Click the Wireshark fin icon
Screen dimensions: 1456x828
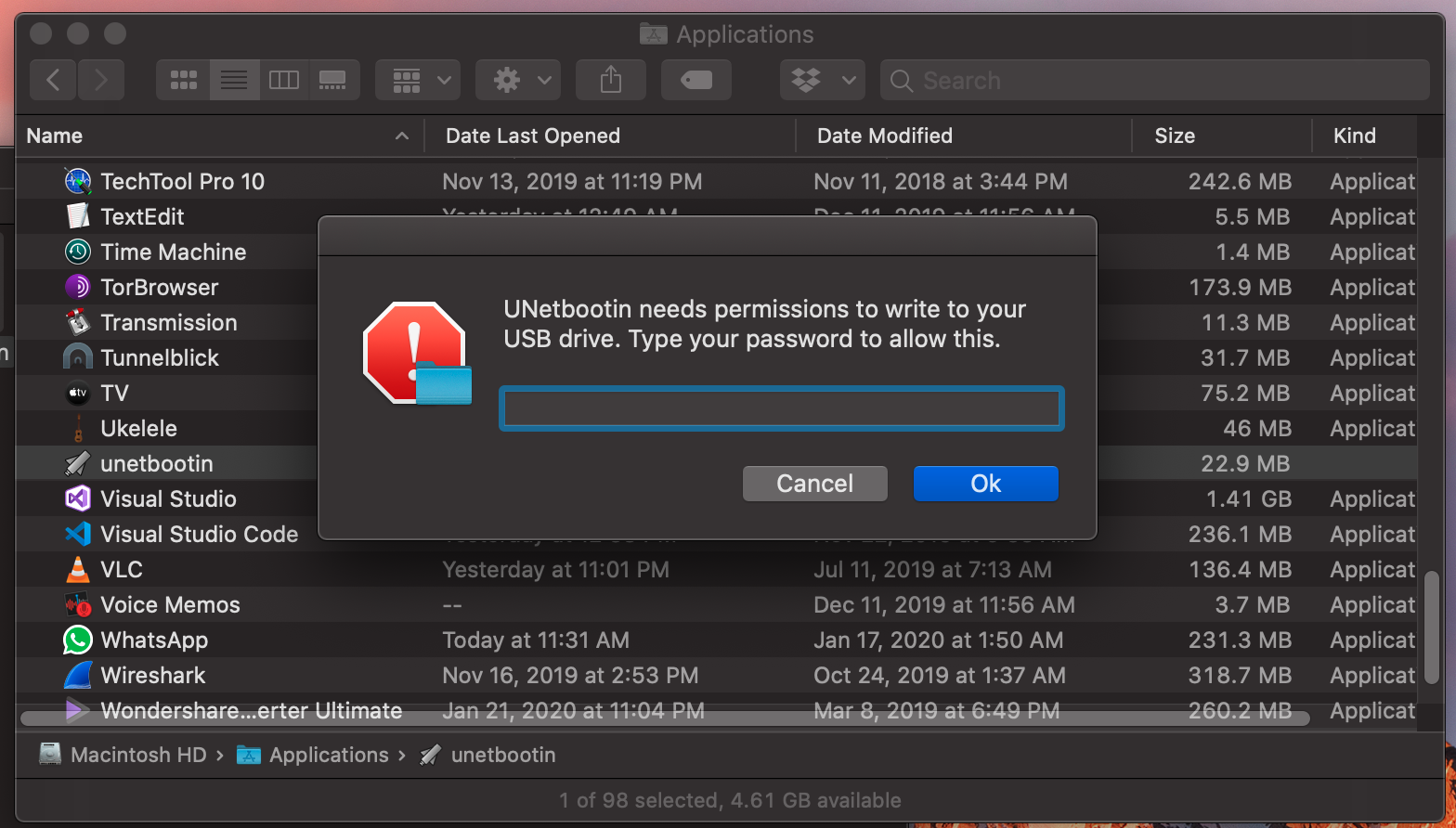(78, 675)
